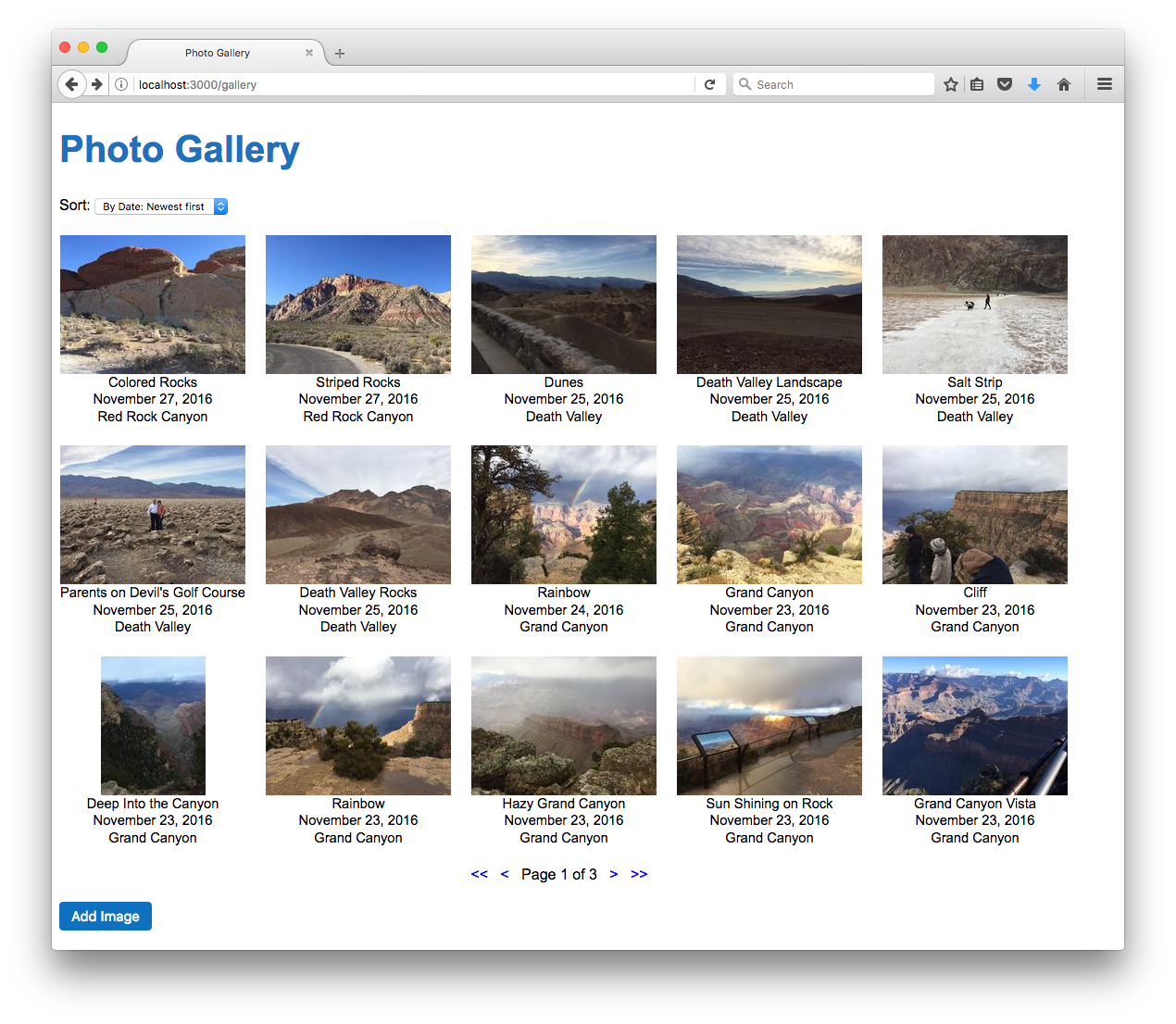
Task: Click the "Cliff" caption title
Action: (x=975, y=593)
